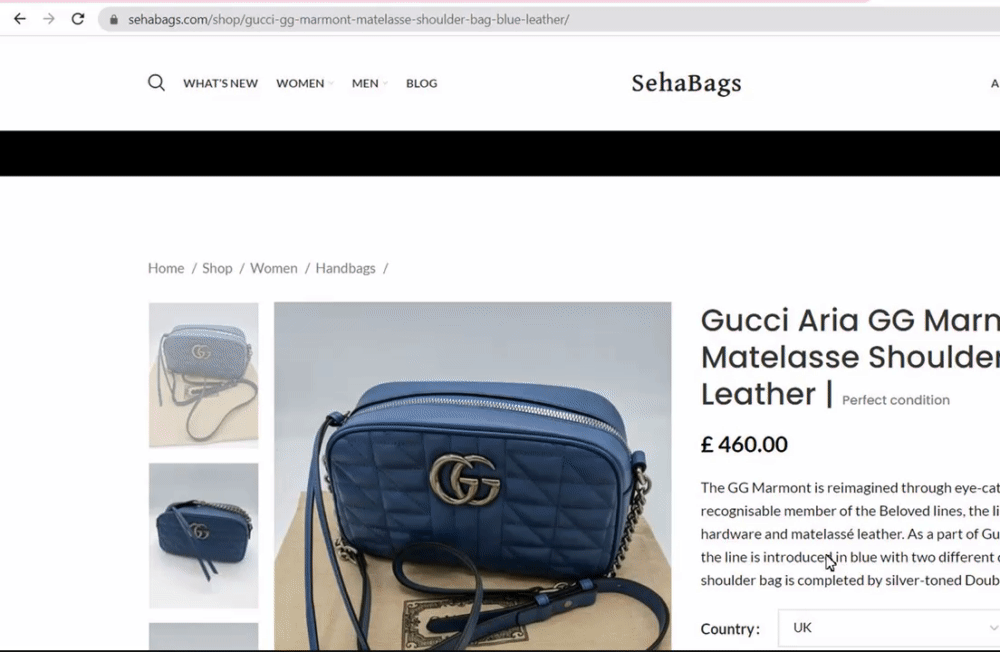
Task: Click the padlock site security icon
Action: point(114,20)
